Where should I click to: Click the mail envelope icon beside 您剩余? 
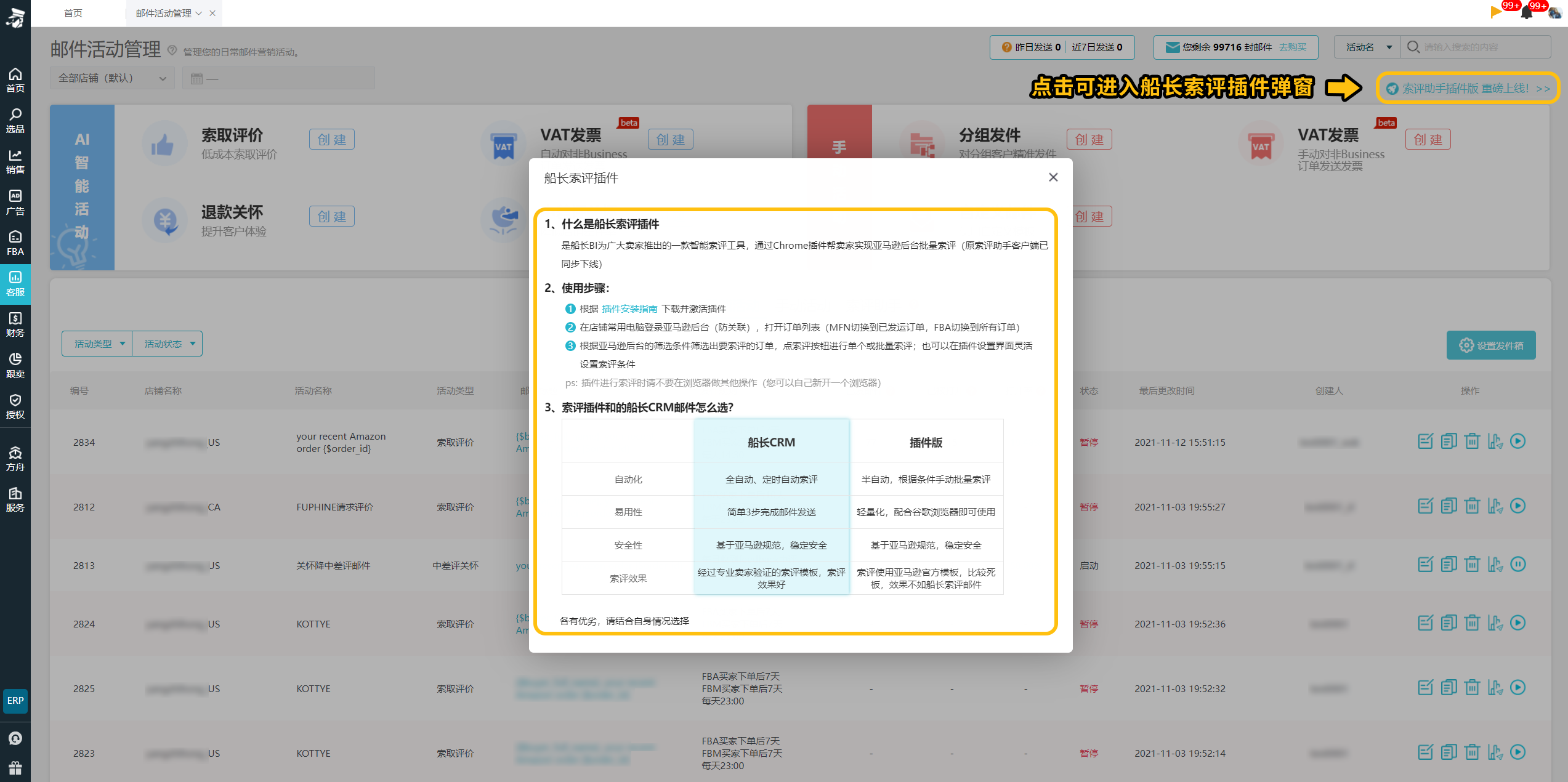(x=1173, y=47)
